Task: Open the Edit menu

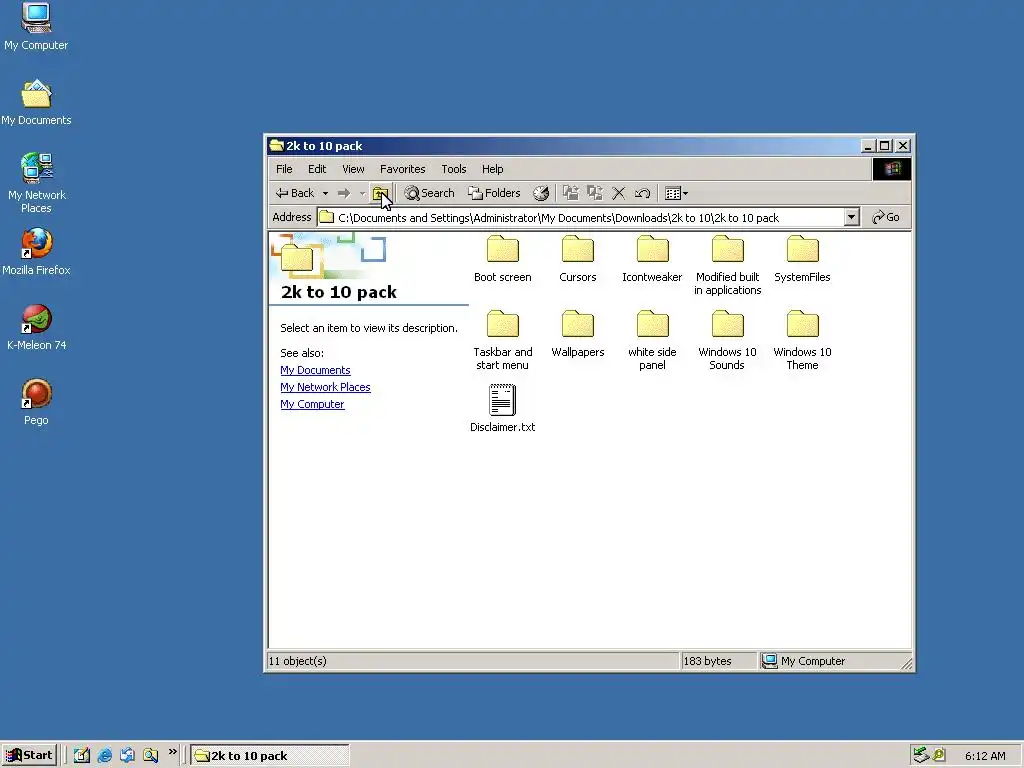Action: tap(317, 169)
